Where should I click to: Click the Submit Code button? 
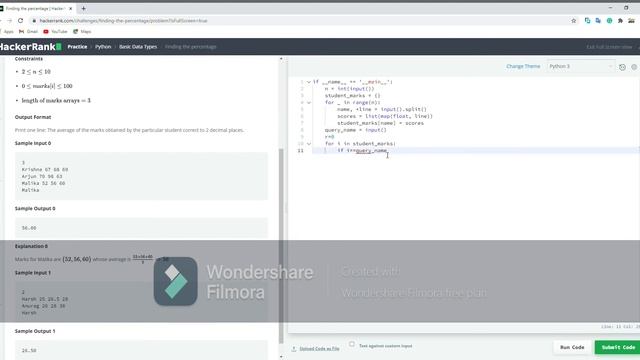click(618, 347)
